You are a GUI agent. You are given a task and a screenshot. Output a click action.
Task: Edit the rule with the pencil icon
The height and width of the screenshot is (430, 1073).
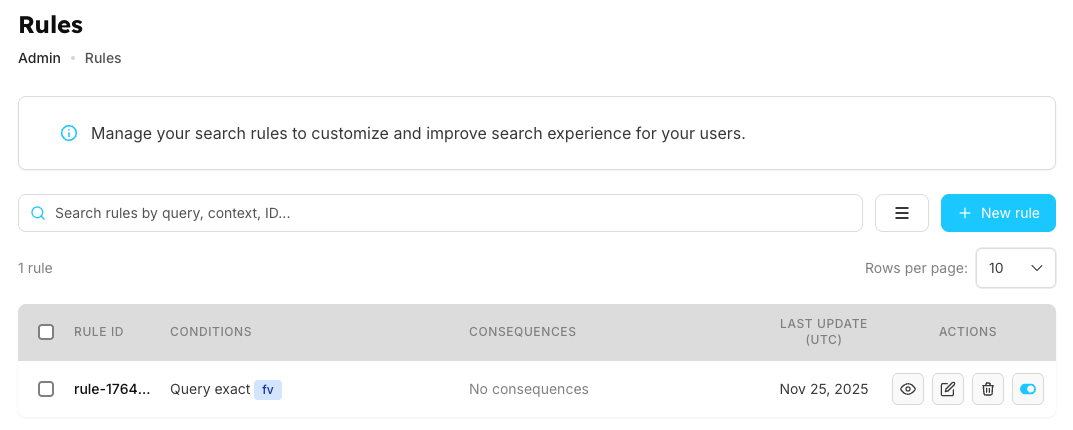pyautogui.click(x=948, y=389)
